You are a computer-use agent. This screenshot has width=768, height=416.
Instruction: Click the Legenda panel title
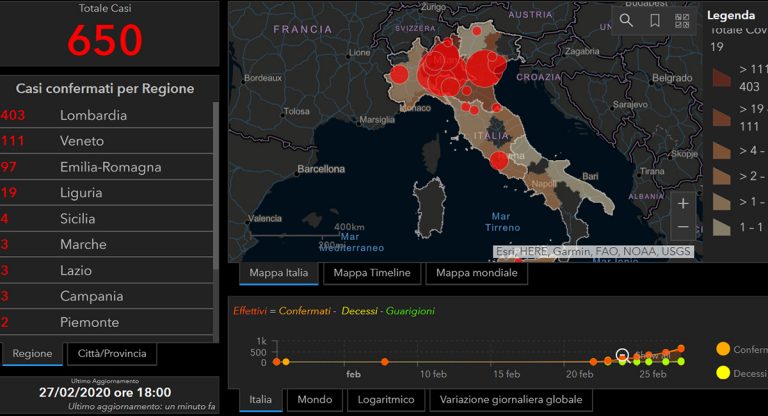(x=731, y=15)
